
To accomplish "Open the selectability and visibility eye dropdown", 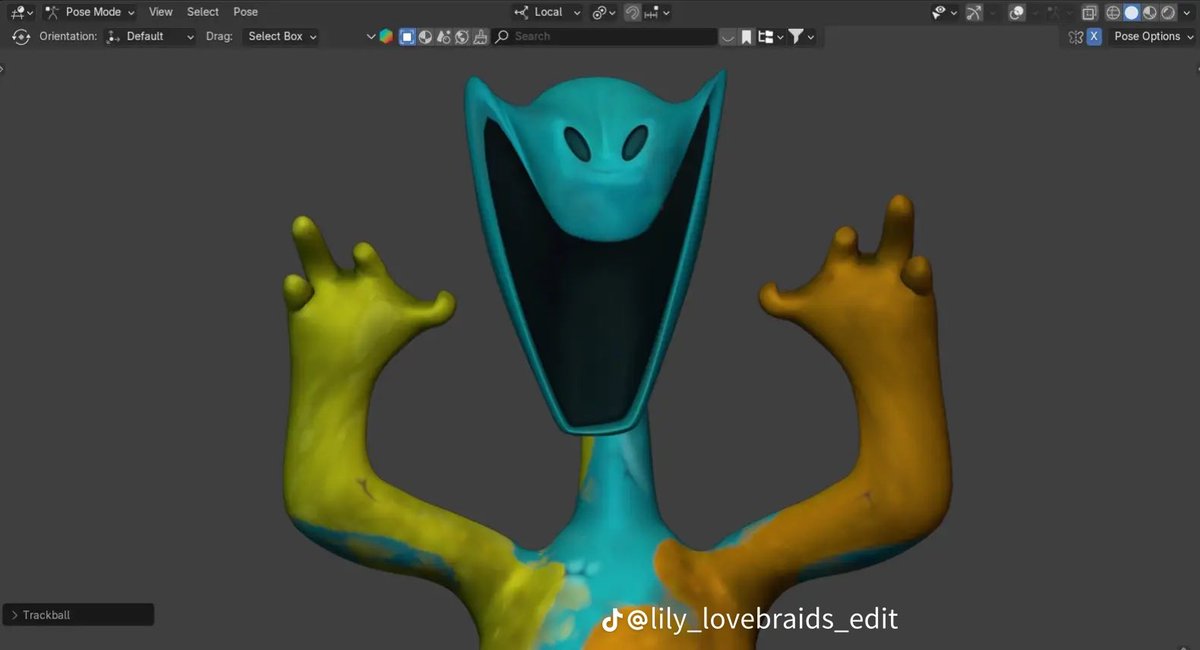I will tap(944, 12).
